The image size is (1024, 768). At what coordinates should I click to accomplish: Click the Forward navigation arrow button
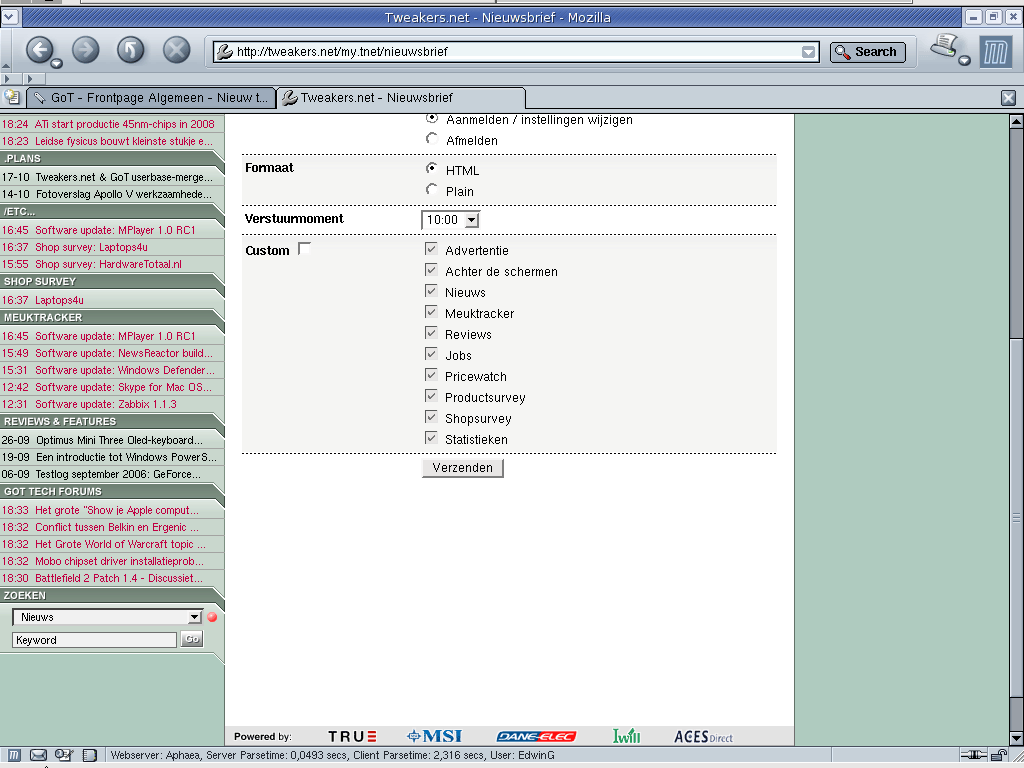pos(86,50)
